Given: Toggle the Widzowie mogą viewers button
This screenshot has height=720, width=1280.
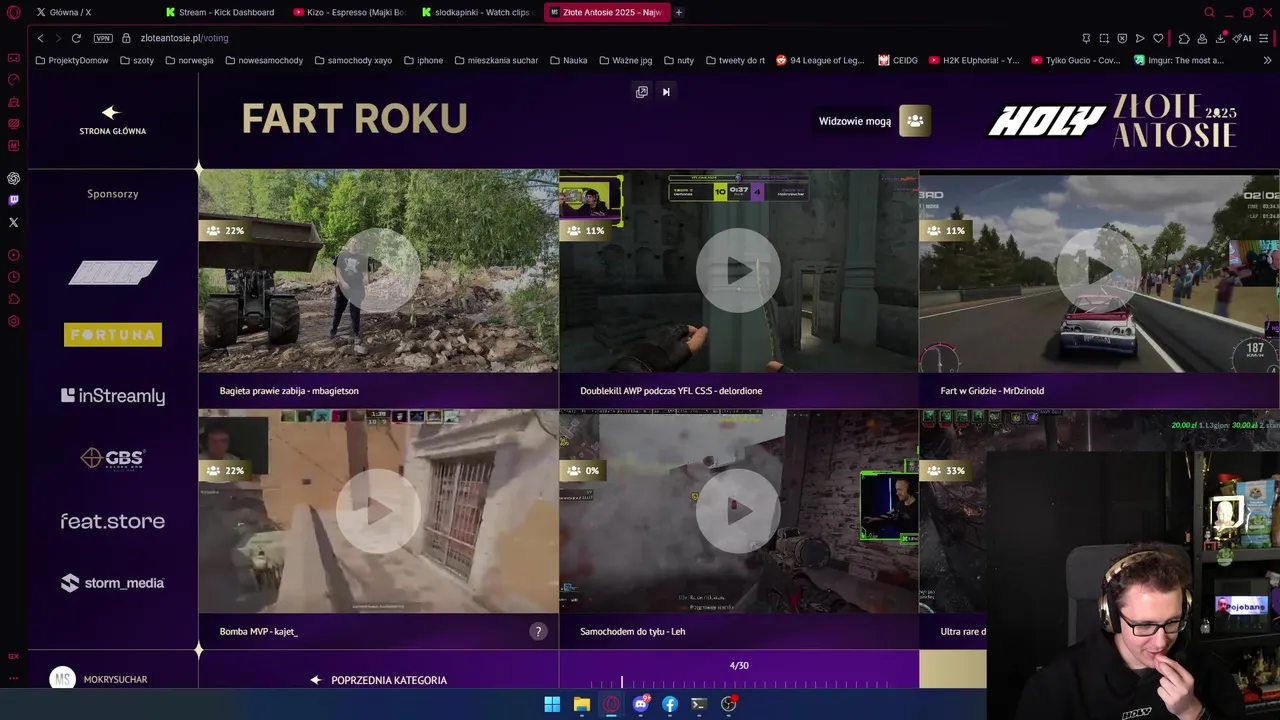Looking at the screenshot, I should click(915, 121).
